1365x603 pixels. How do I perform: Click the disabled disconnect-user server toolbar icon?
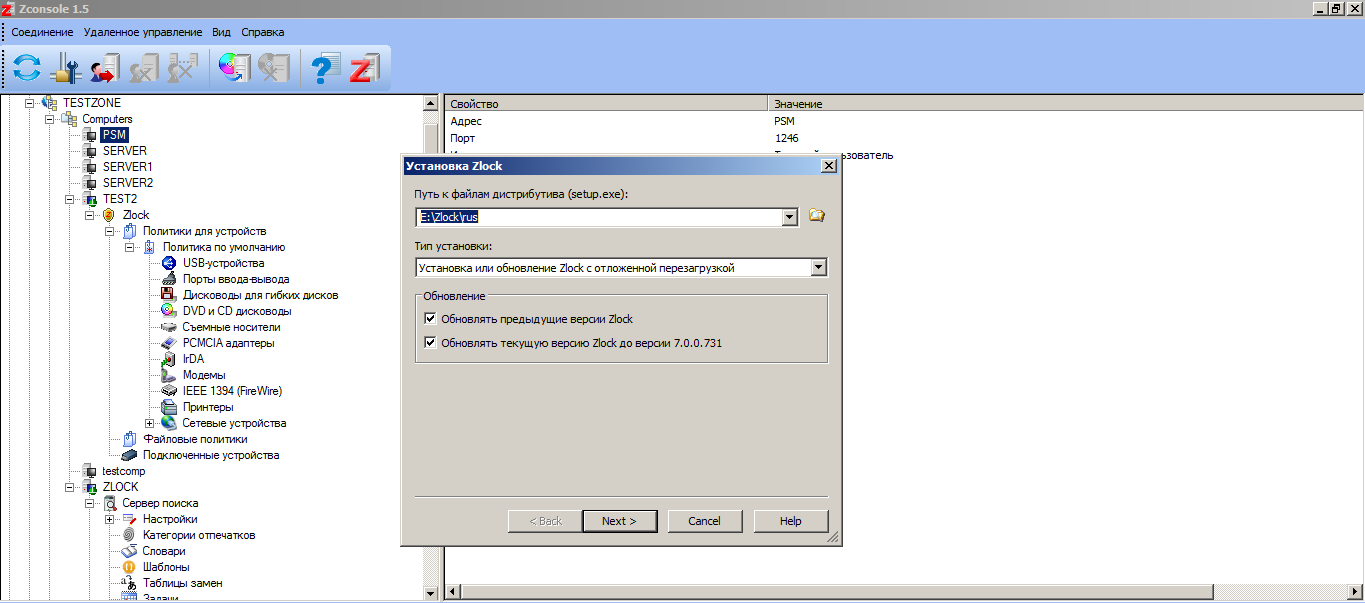pyautogui.click(x=144, y=68)
